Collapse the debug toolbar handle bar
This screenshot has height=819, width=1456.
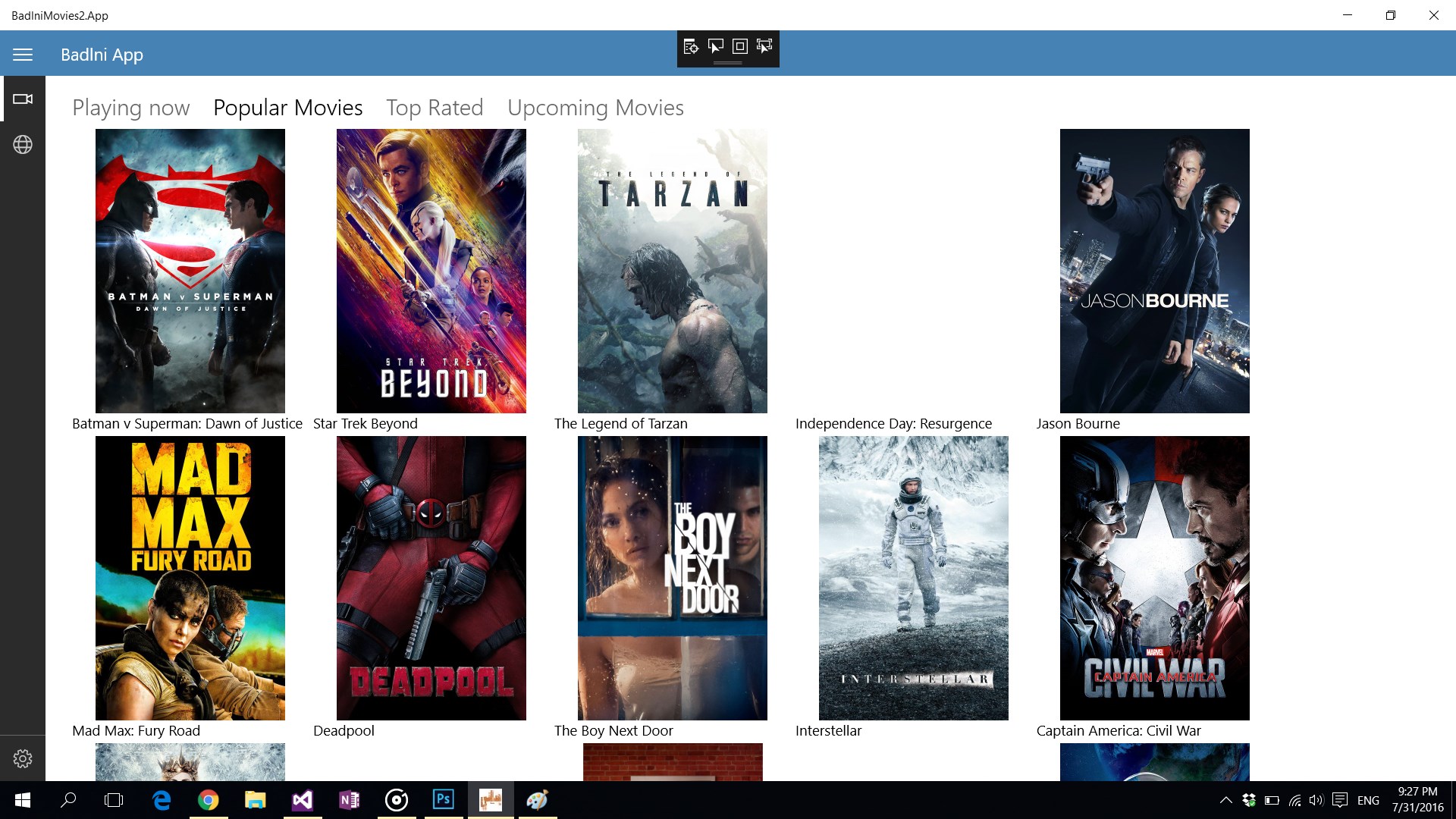coord(728,63)
